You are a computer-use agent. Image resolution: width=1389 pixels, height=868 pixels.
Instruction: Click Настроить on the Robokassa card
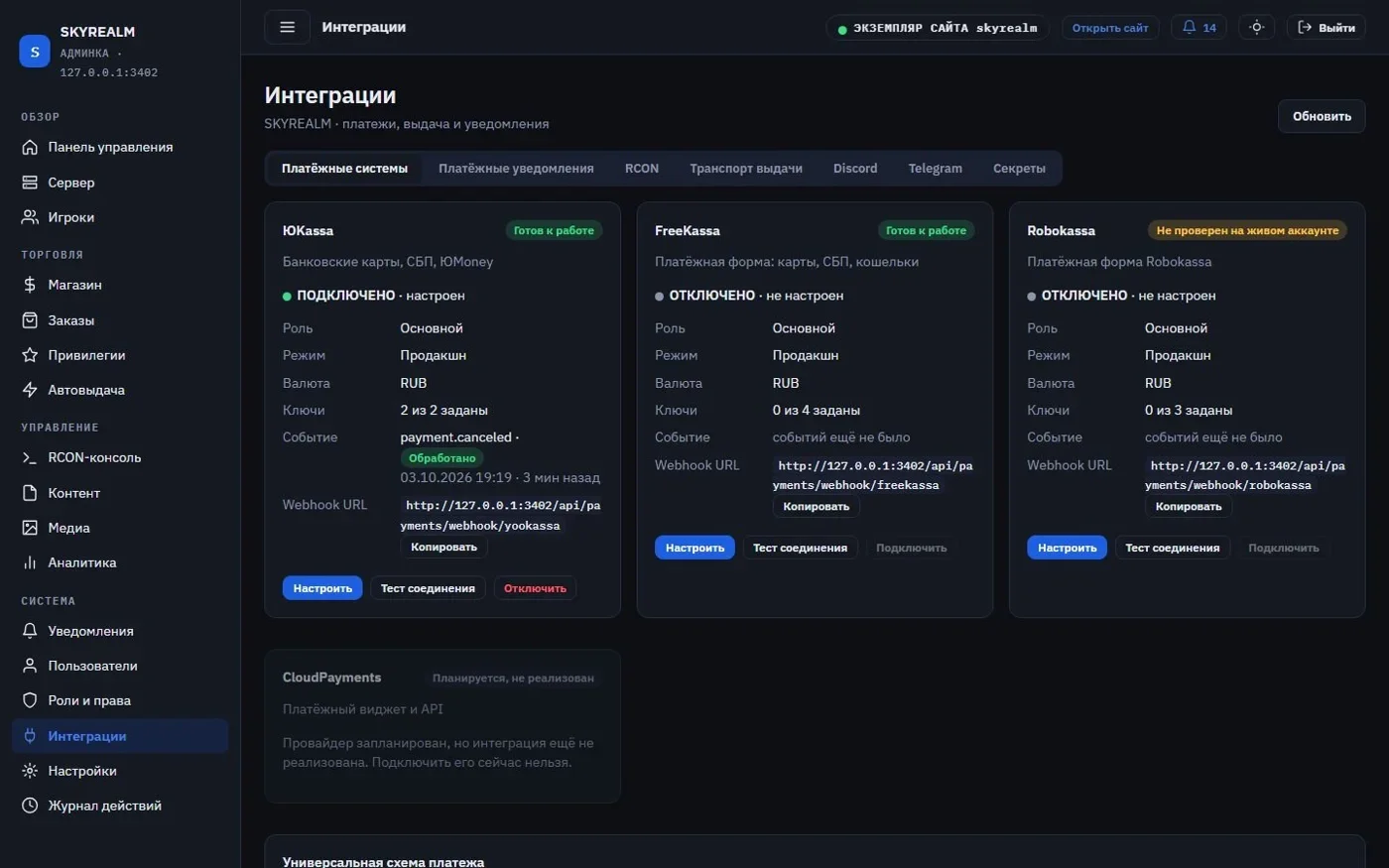1067,548
